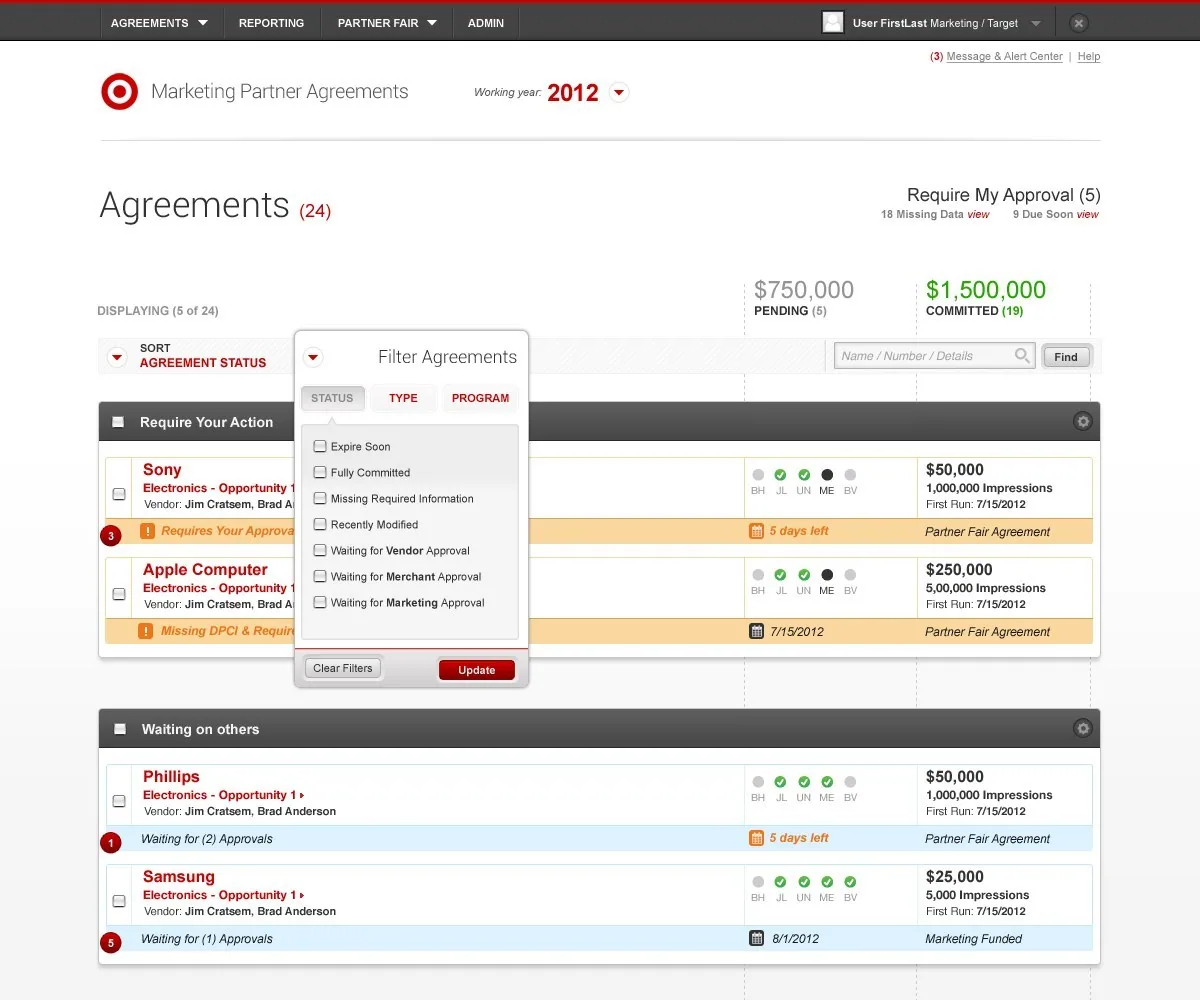This screenshot has width=1200, height=1000.
Task: View the 9 Due Soon agreements
Action: [1087, 214]
